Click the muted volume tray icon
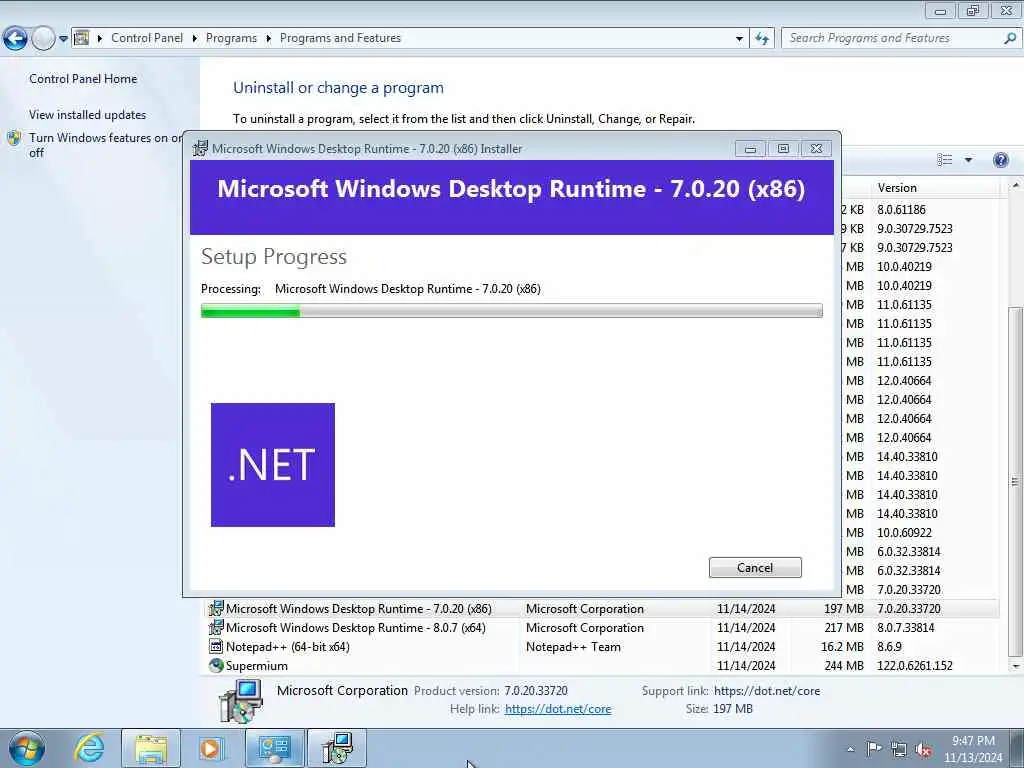1024x768 pixels. click(x=923, y=750)
